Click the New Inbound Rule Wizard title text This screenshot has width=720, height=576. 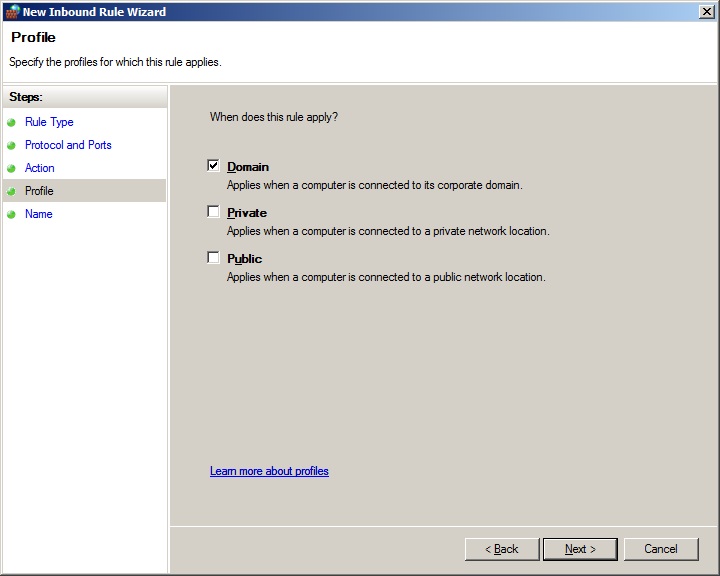tap(94, 12)
